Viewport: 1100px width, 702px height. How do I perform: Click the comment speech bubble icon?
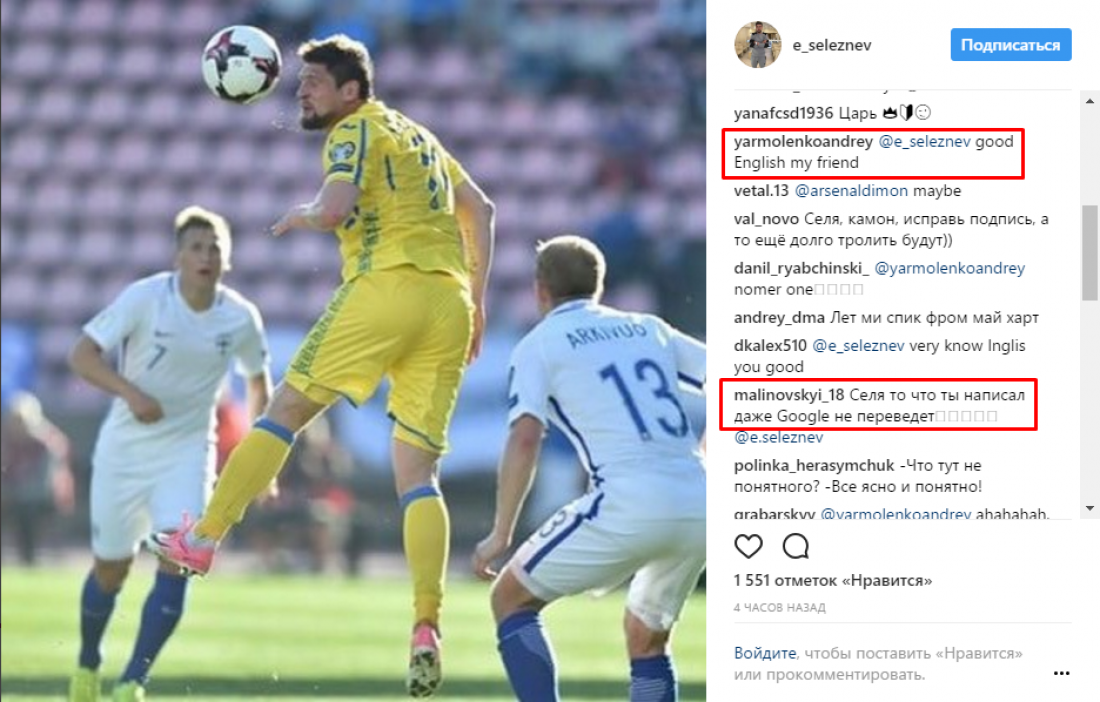(x=796, y=546)
